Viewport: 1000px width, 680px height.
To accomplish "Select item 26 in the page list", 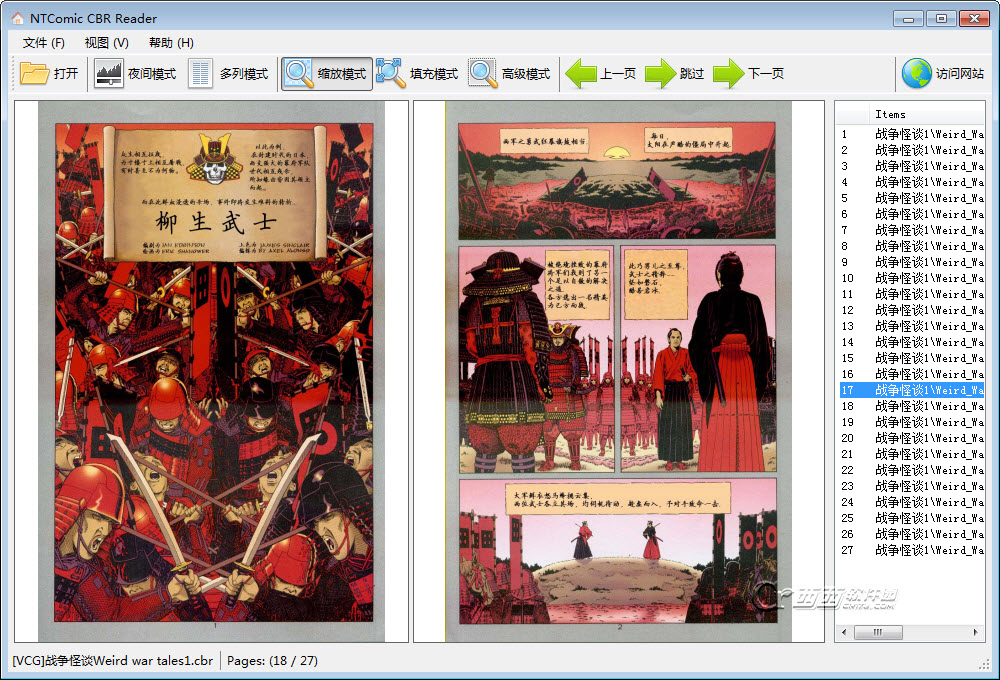I will coord(912,534).
